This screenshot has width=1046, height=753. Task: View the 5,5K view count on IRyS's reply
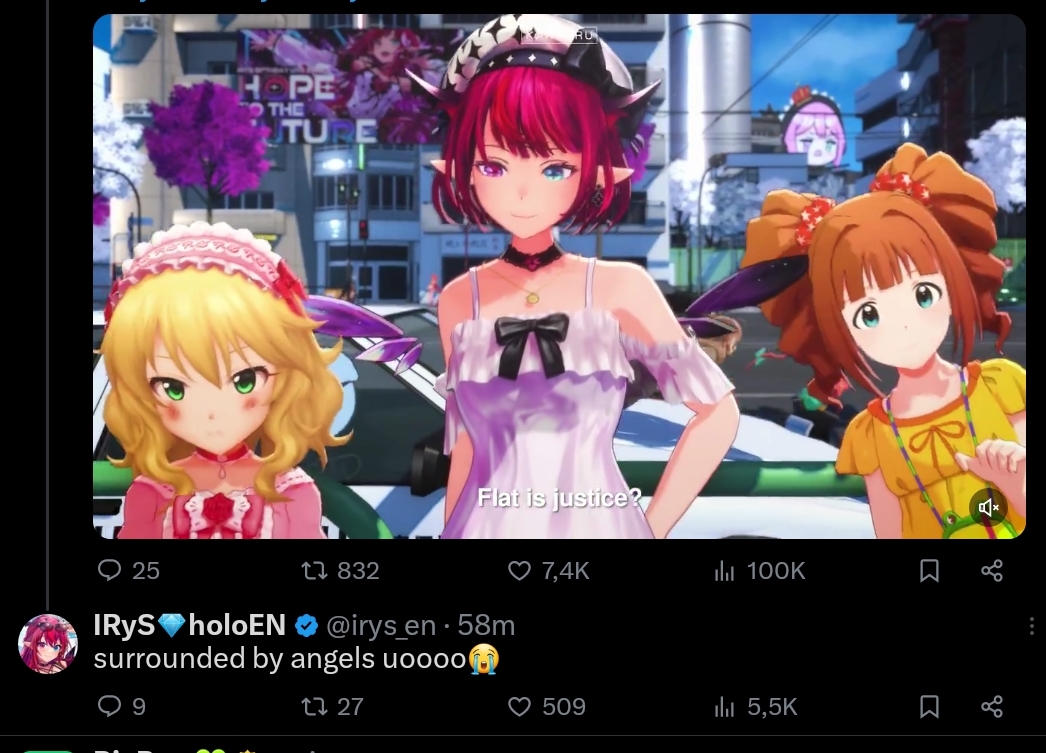tap(755, 706)
